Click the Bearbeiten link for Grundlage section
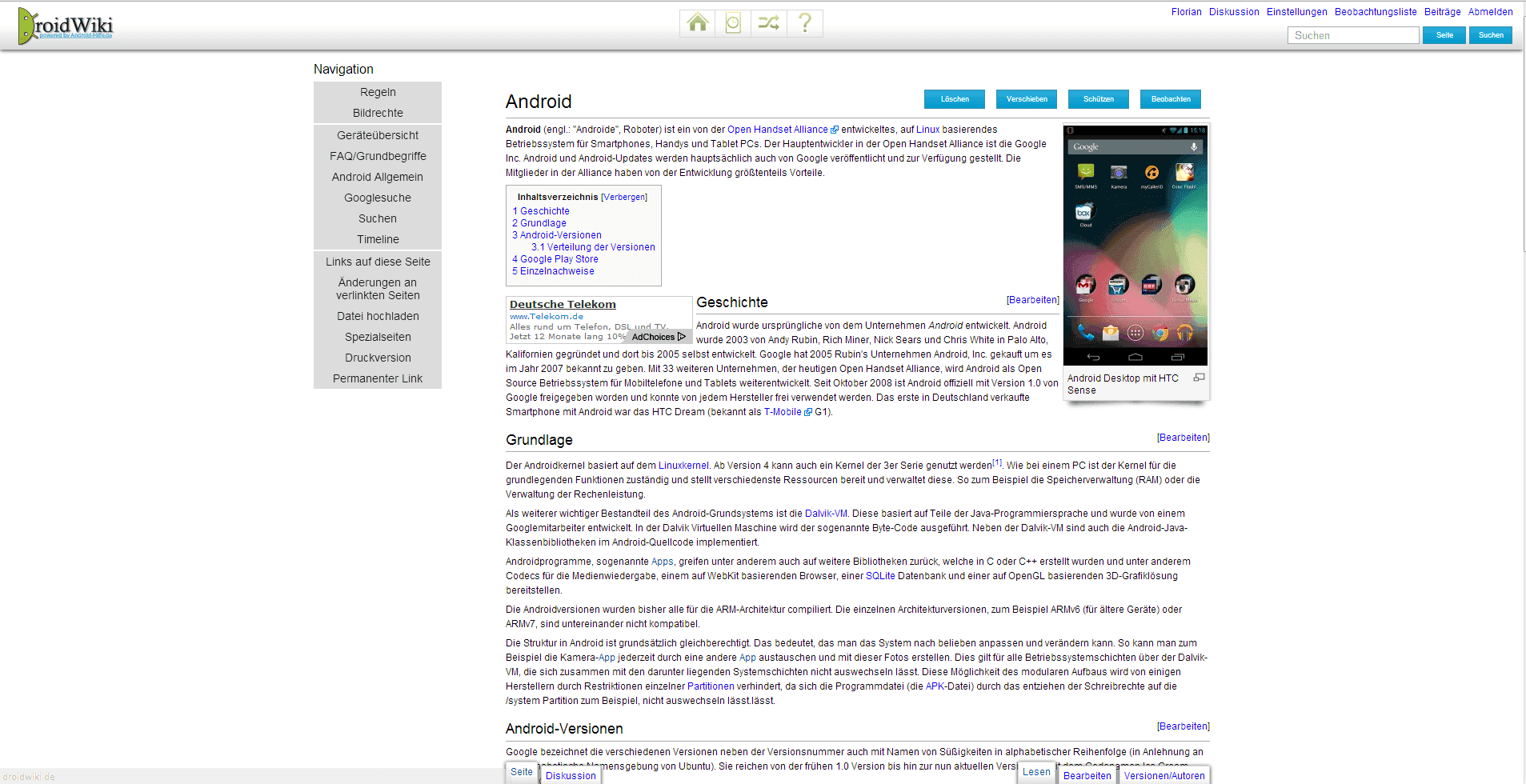Image resolution: width=1526 pixels, height=784 pixels. (x=1183, y=438)
